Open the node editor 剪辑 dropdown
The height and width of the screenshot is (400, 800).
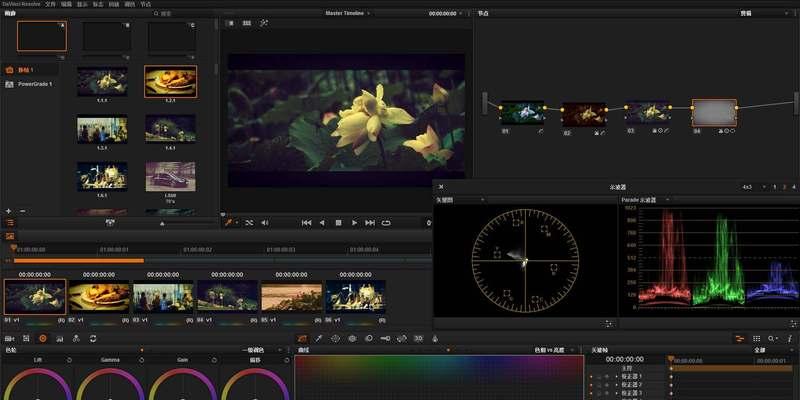pos(764,13)
